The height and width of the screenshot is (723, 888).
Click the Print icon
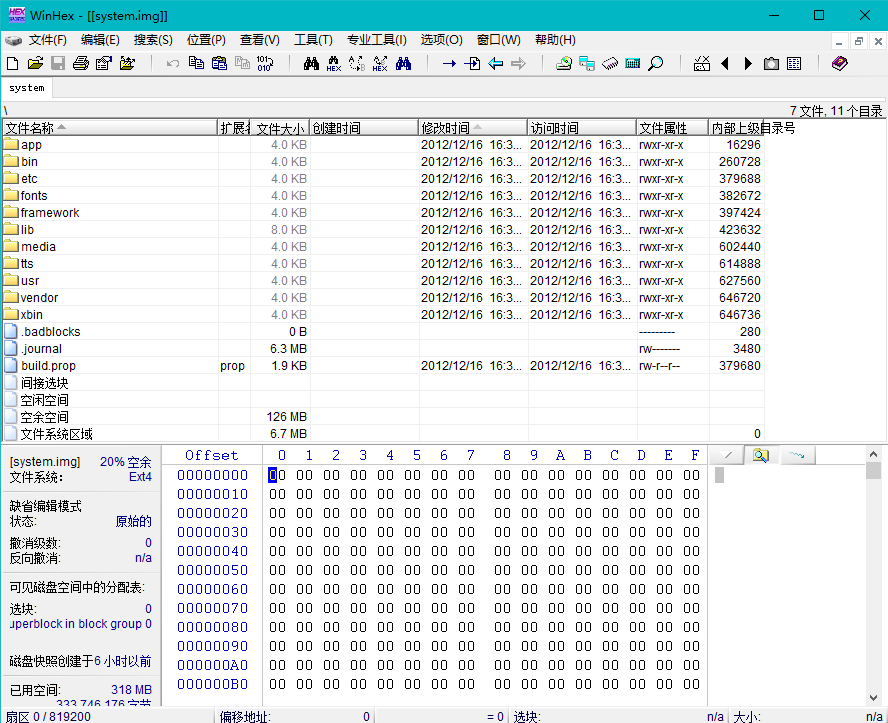(x=81, y=63)
